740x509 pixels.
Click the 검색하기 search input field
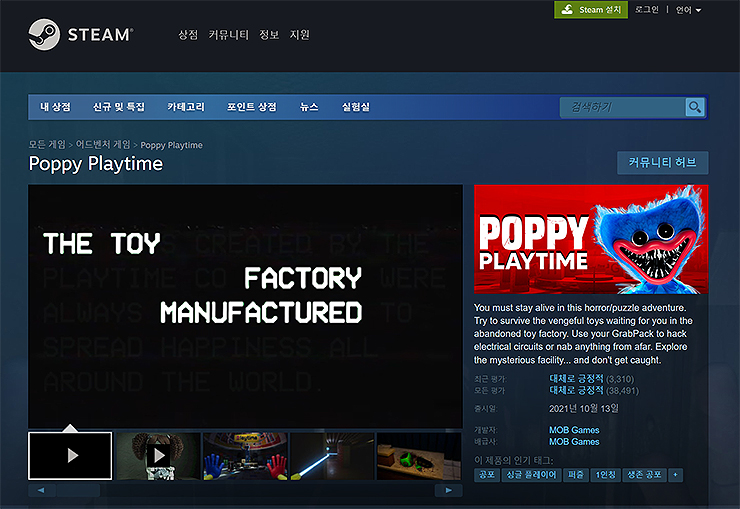[622, 108]
